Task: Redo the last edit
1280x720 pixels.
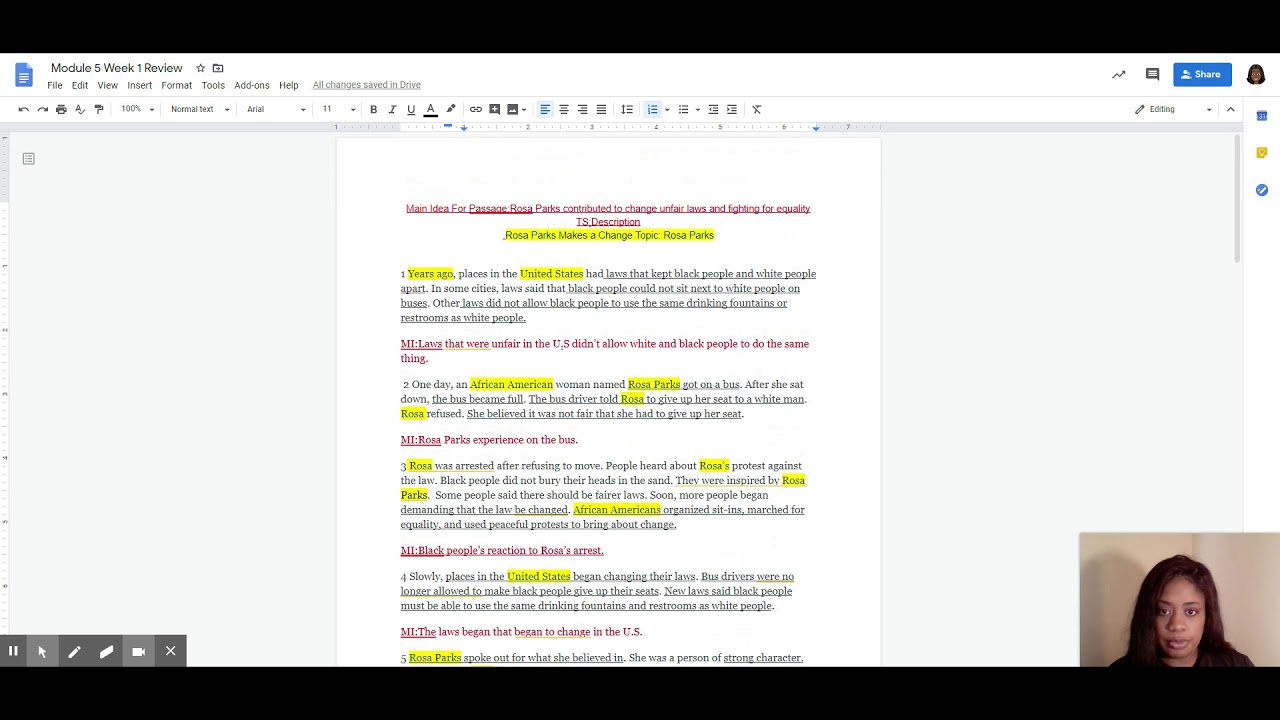Action: pos(42,109)
